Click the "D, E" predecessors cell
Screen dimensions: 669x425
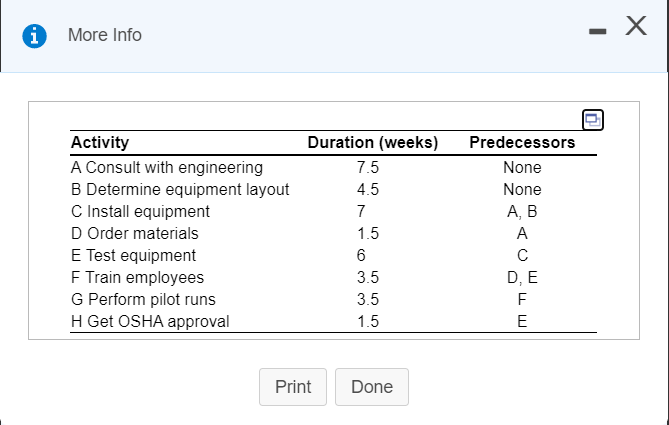tap(522, 277)
